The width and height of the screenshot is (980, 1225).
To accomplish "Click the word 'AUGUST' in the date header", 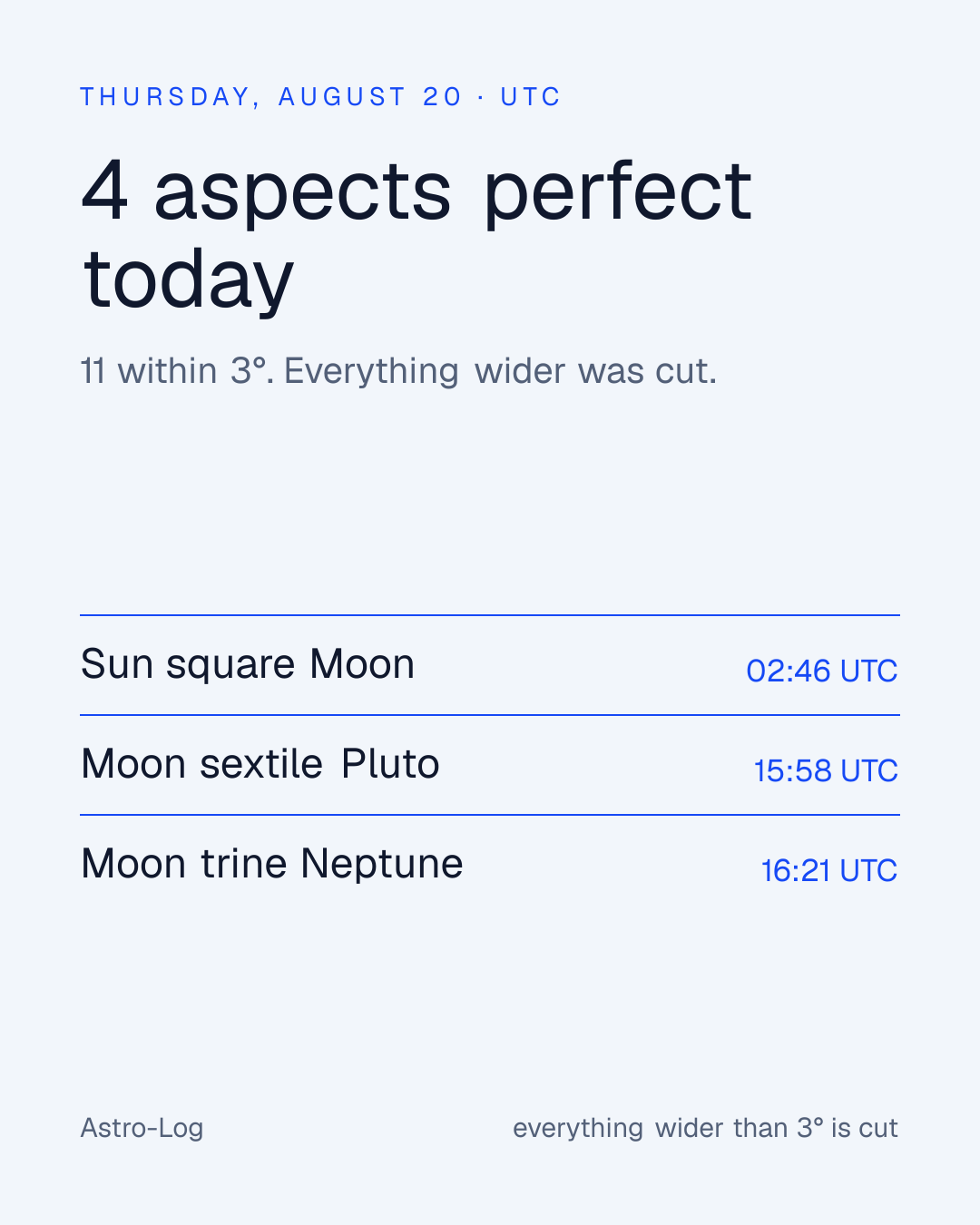I will (342, 97).
